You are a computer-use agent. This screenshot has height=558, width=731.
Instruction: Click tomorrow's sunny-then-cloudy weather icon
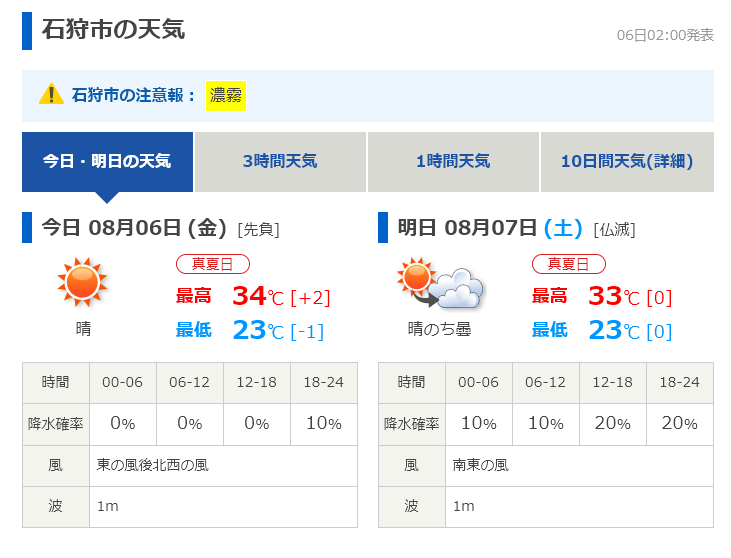440,285
